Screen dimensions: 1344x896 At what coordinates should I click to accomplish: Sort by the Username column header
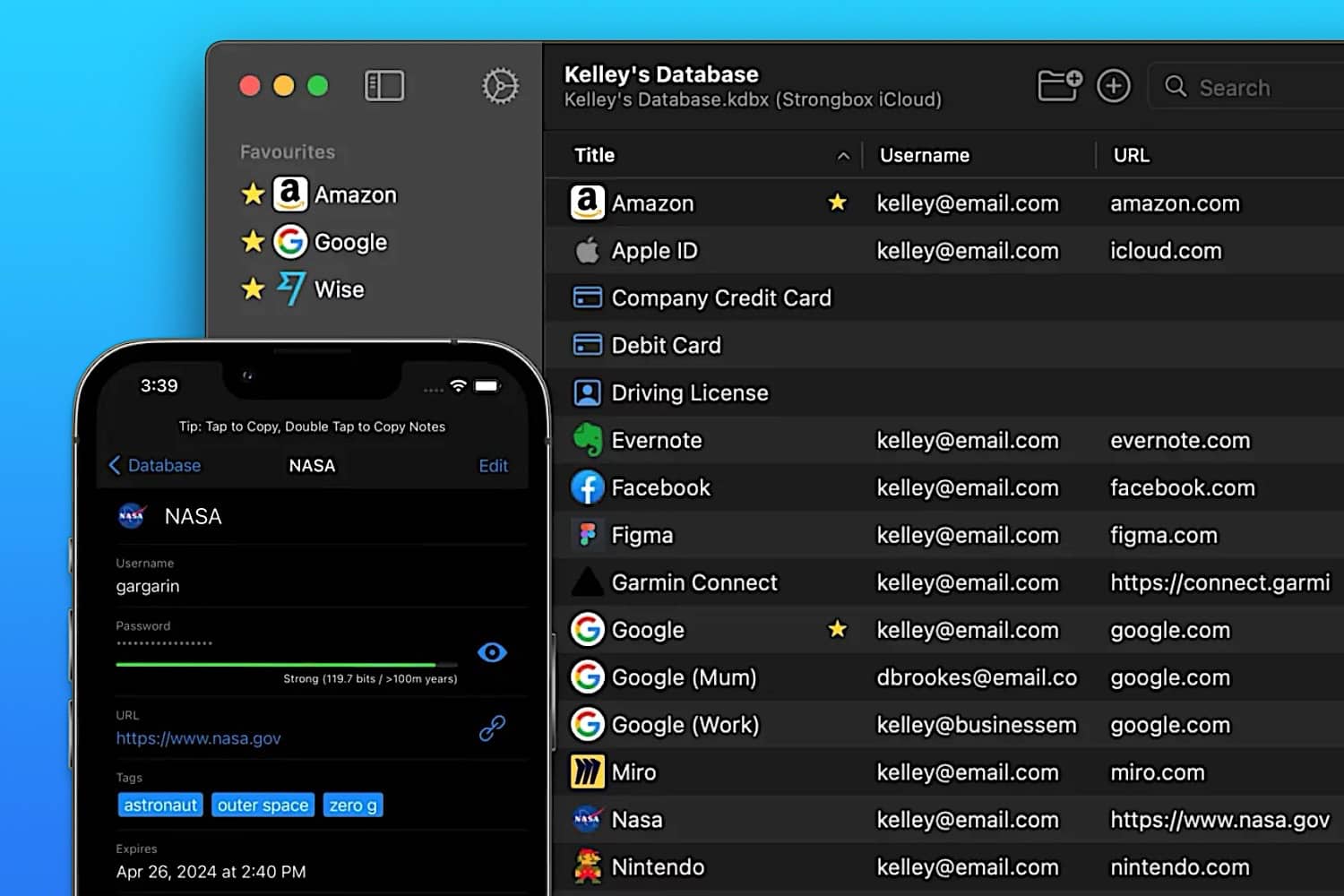924,155
